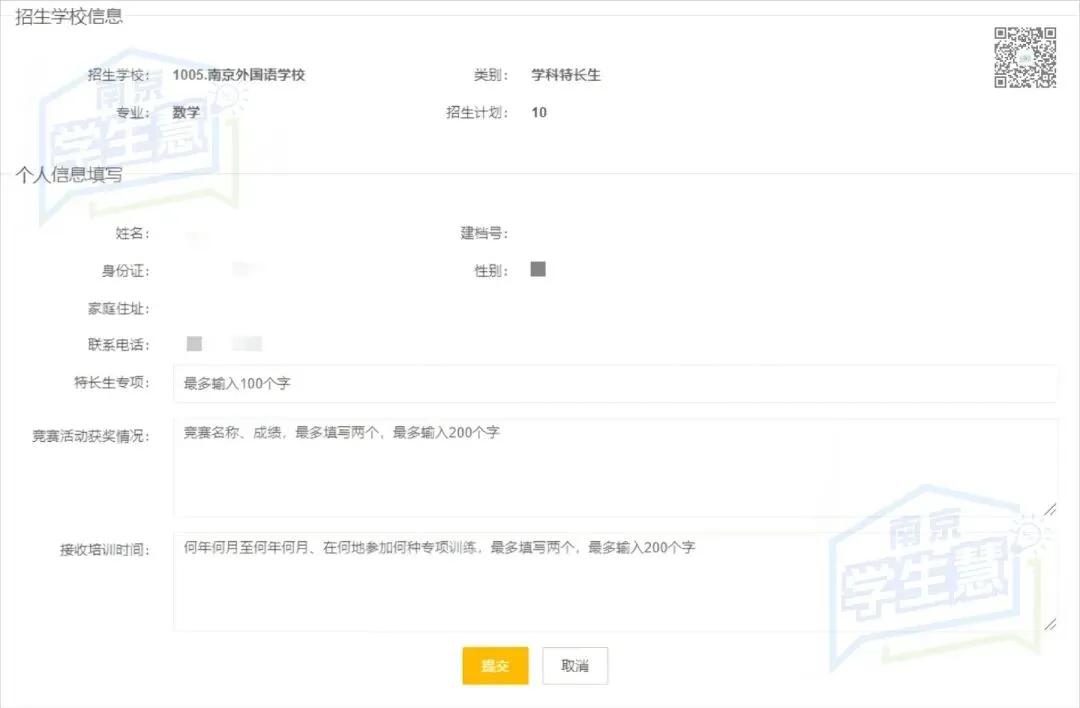Viewport: 1080px width, 708px height.
Task: Click the 家庭住址 field label
Action: pos(118,309)
